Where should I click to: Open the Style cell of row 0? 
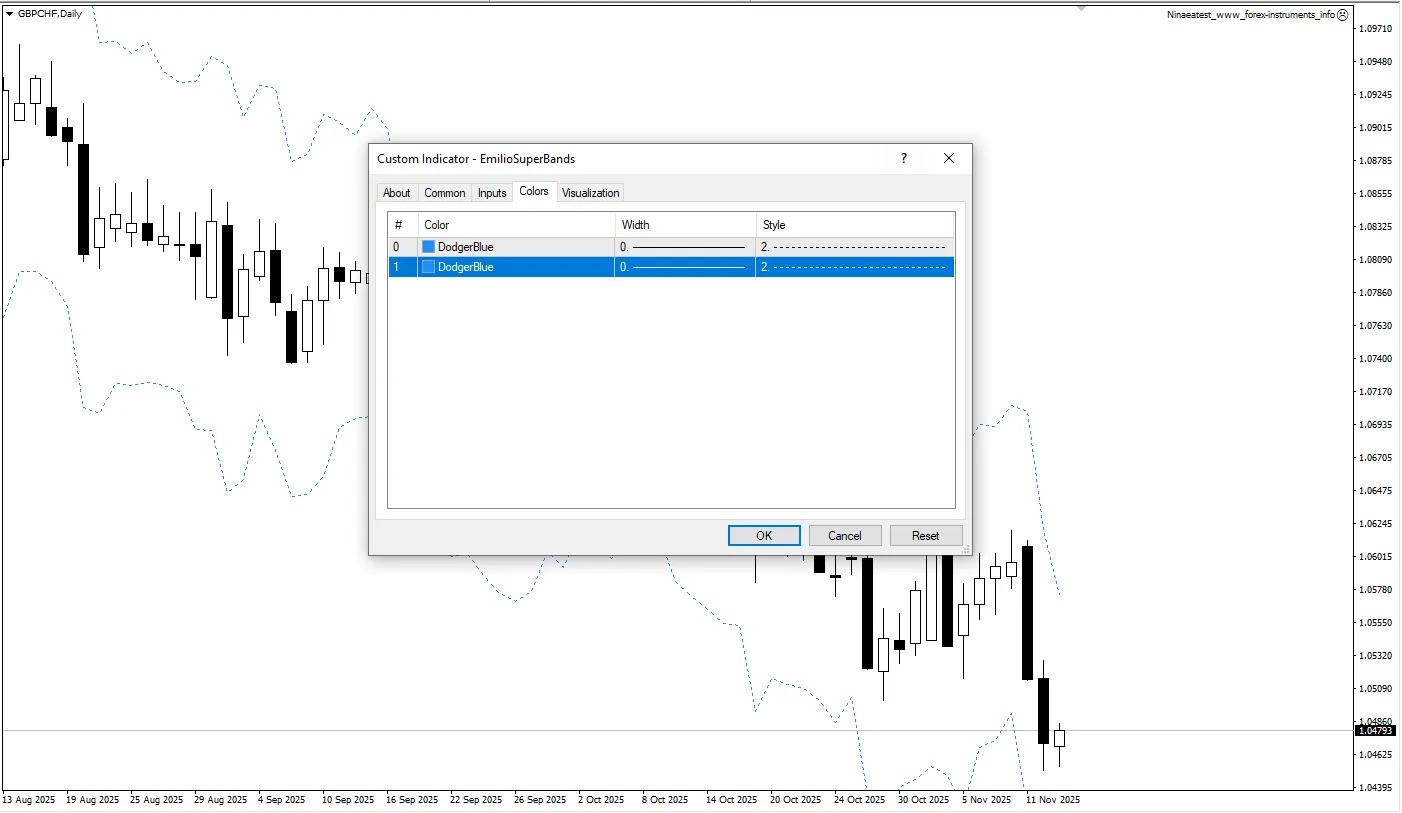click(x=855, y=247)
